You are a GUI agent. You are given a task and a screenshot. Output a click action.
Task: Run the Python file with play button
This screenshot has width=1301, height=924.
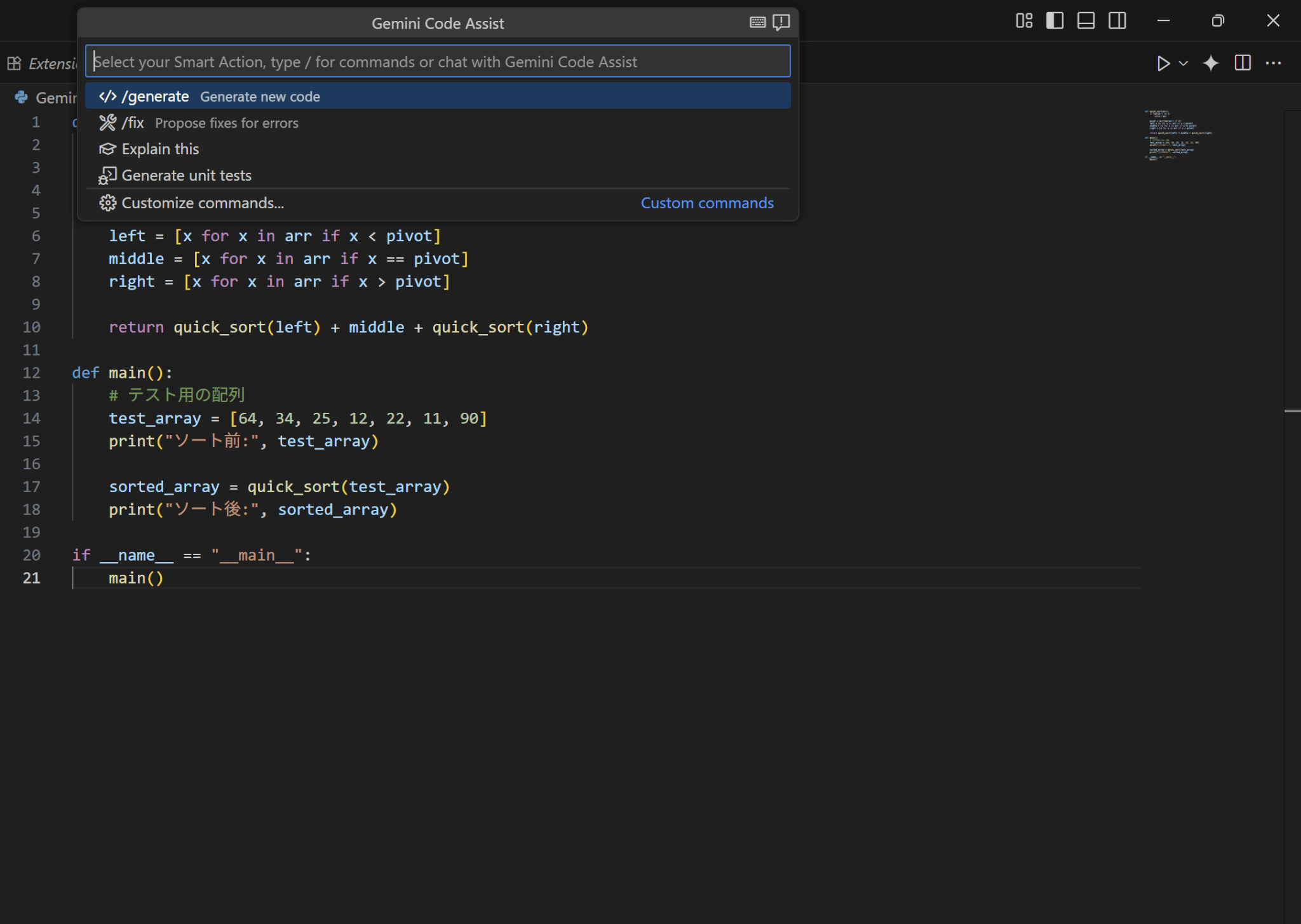pos(1163,63)
